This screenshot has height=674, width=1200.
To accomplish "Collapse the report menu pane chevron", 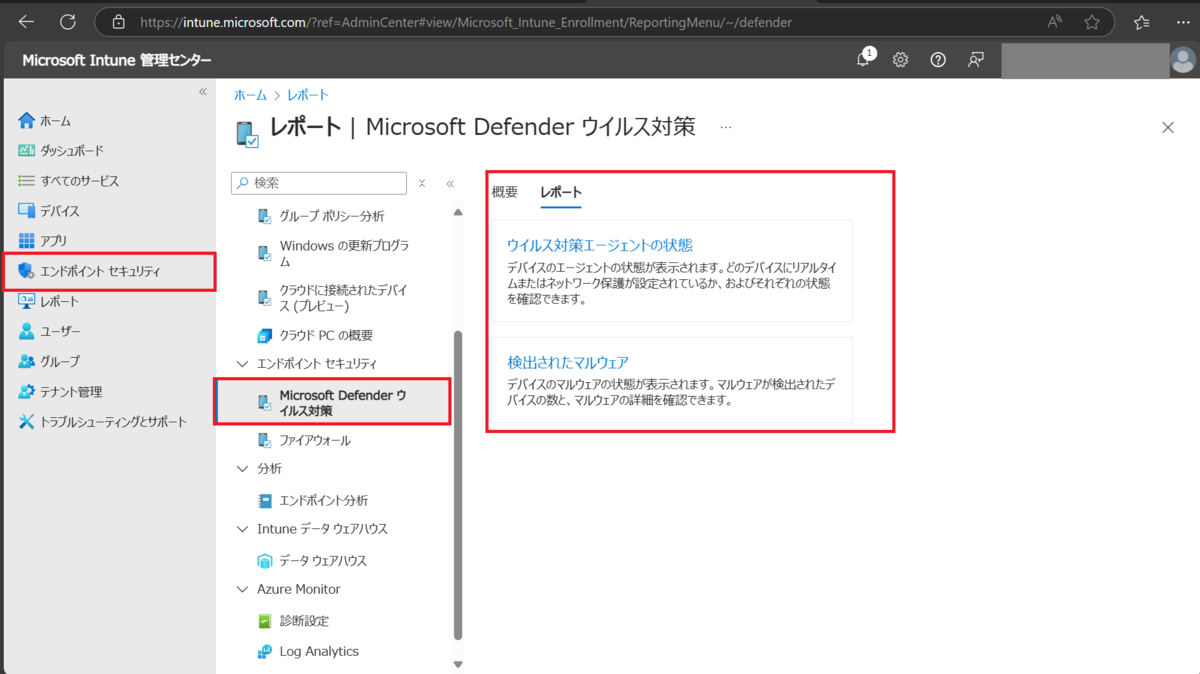I will 450,184.
